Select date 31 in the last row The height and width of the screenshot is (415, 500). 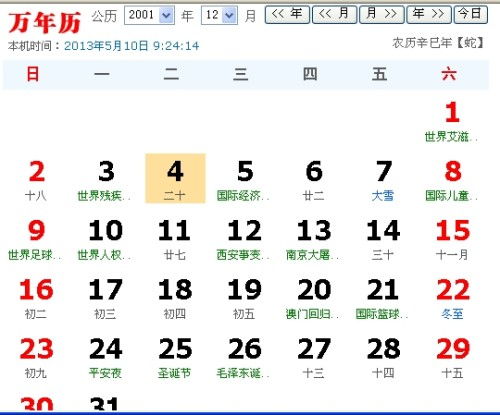tap(105, 404)
